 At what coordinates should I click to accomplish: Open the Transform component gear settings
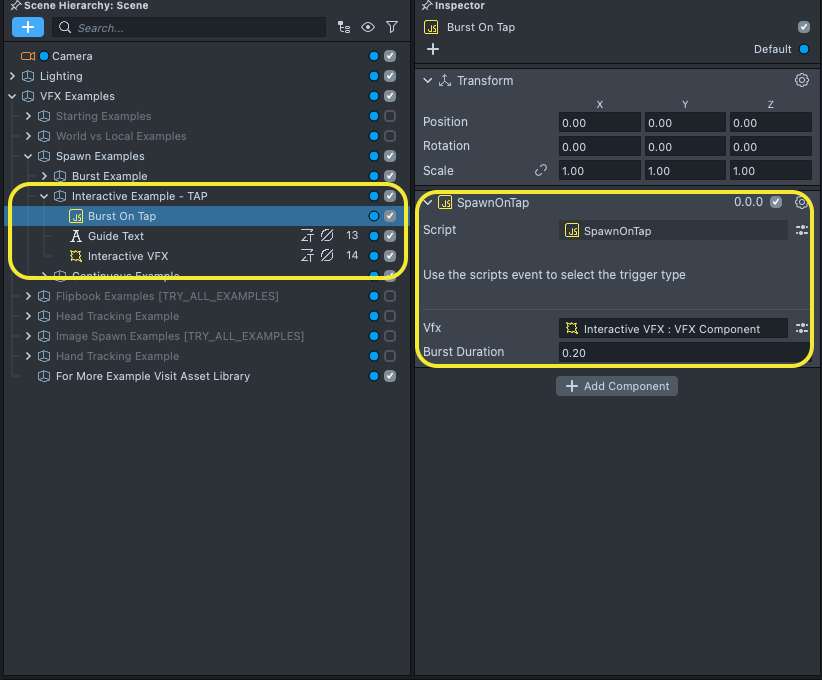(x=801, y=80)
